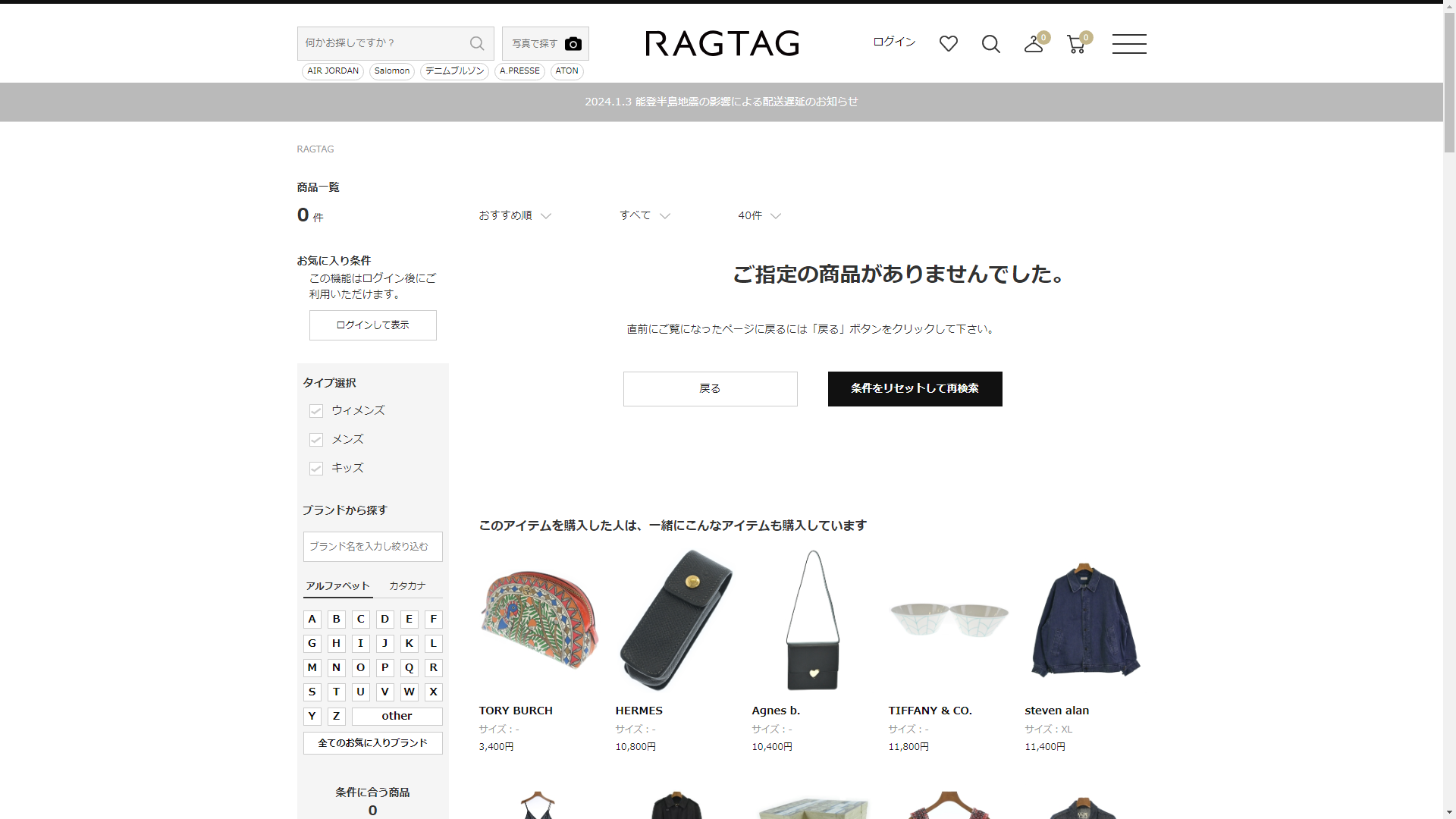Click brand name filter input field

372,546
